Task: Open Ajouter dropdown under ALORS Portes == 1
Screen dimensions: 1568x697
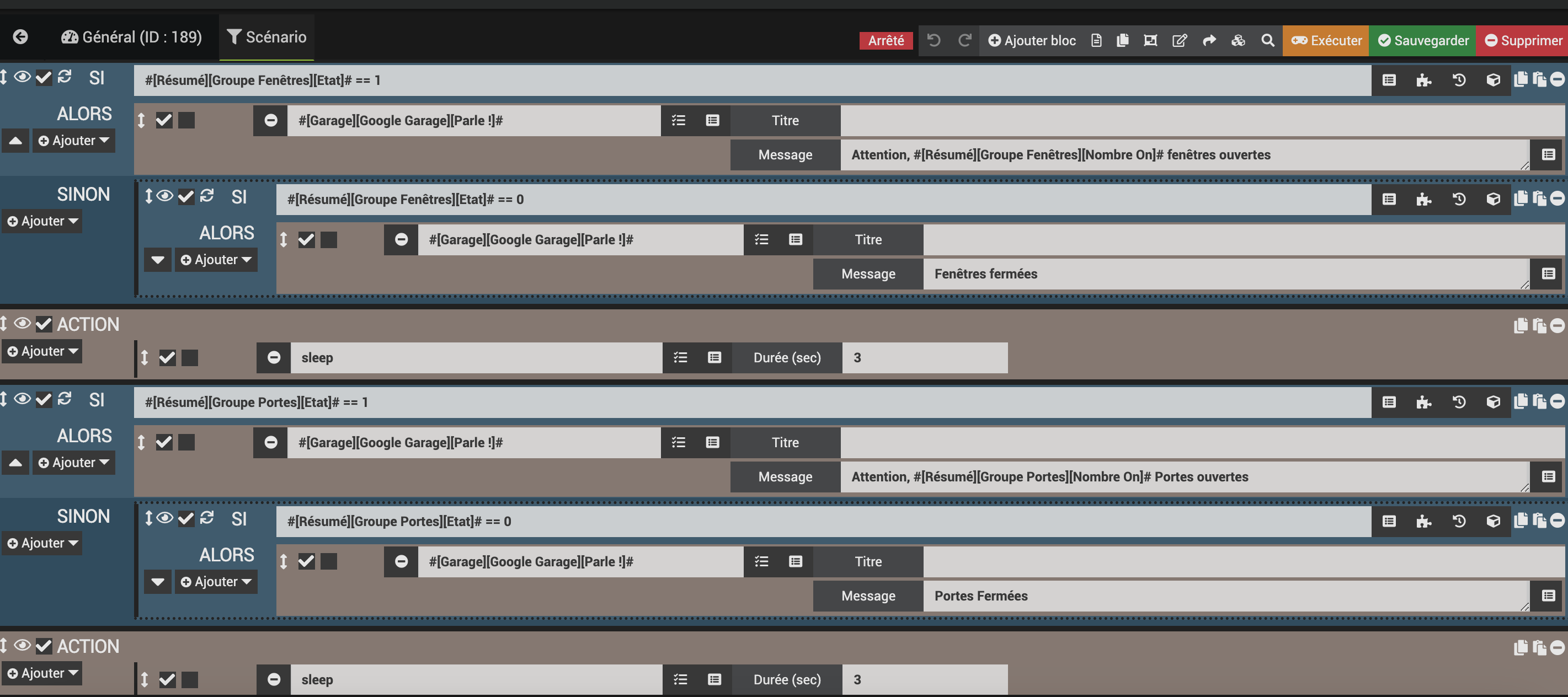Action: (x=73, y=462)
